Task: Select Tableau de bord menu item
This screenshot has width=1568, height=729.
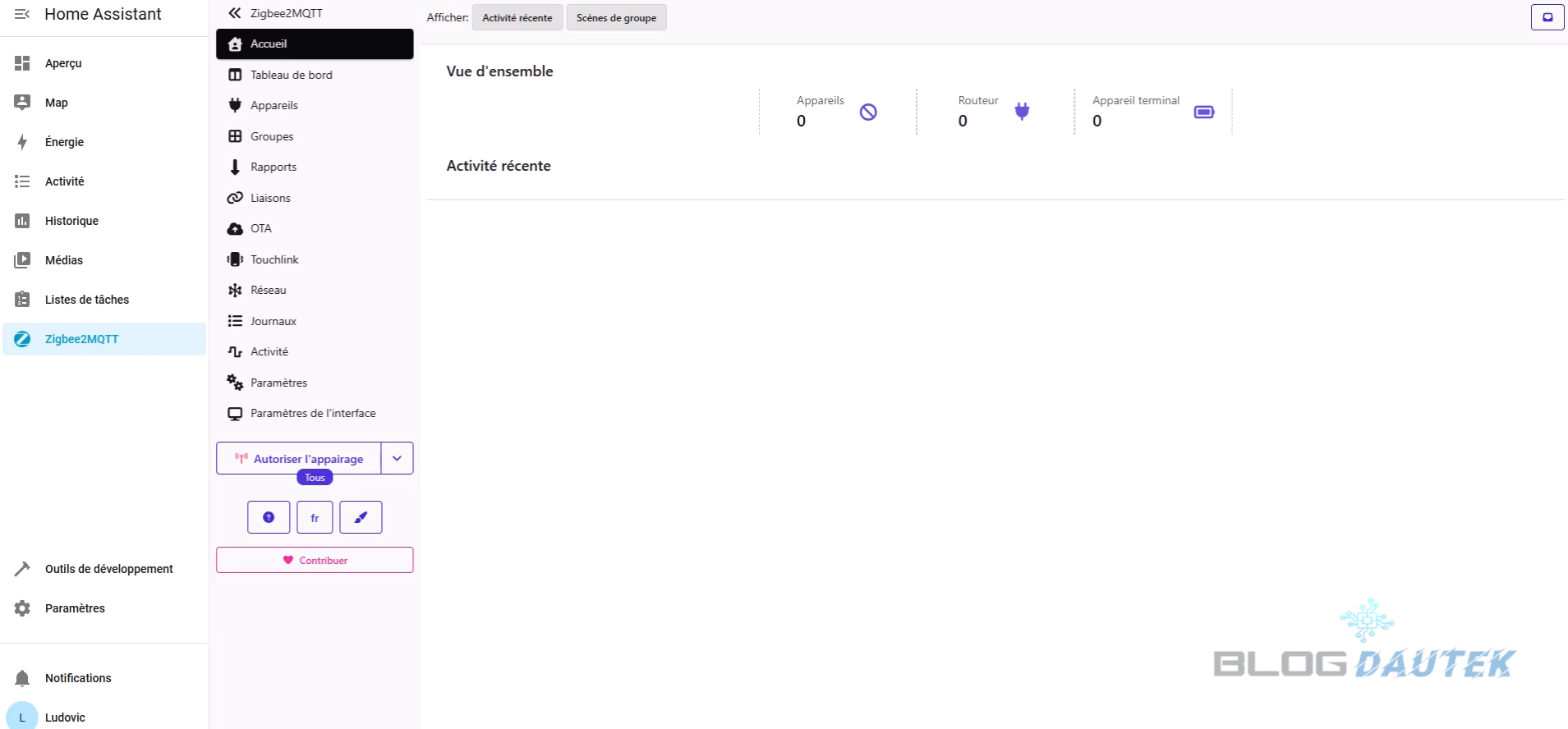Action: click(x=291, y=75)
